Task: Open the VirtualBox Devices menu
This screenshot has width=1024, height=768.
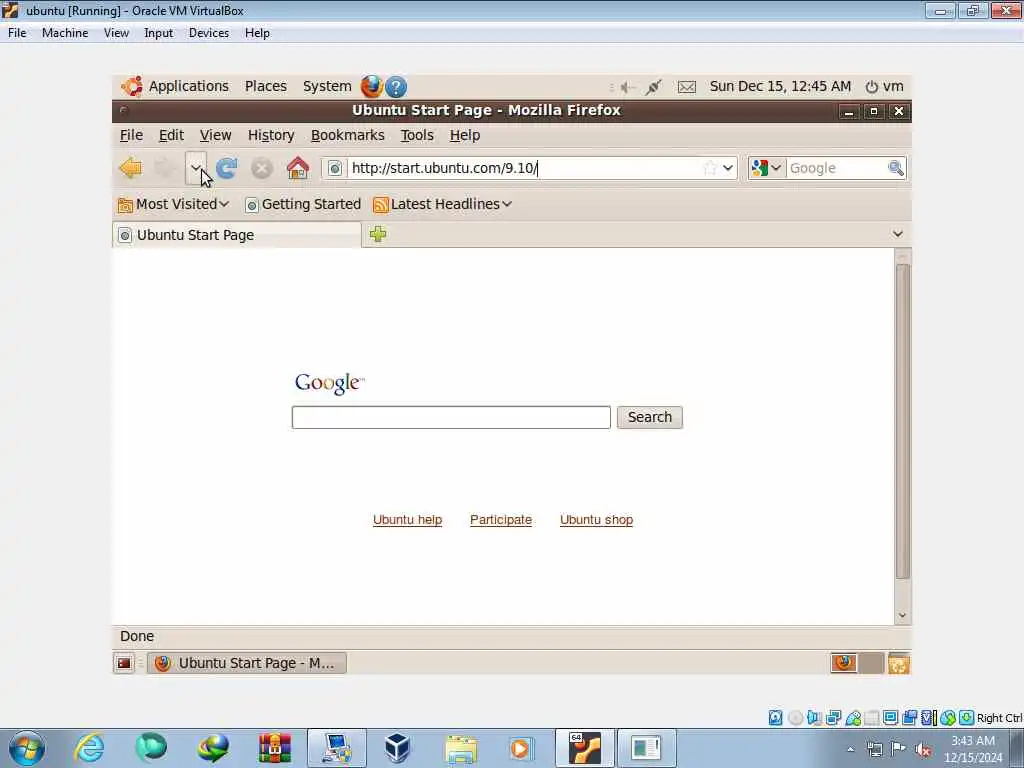Action: [x=209, y=33]
